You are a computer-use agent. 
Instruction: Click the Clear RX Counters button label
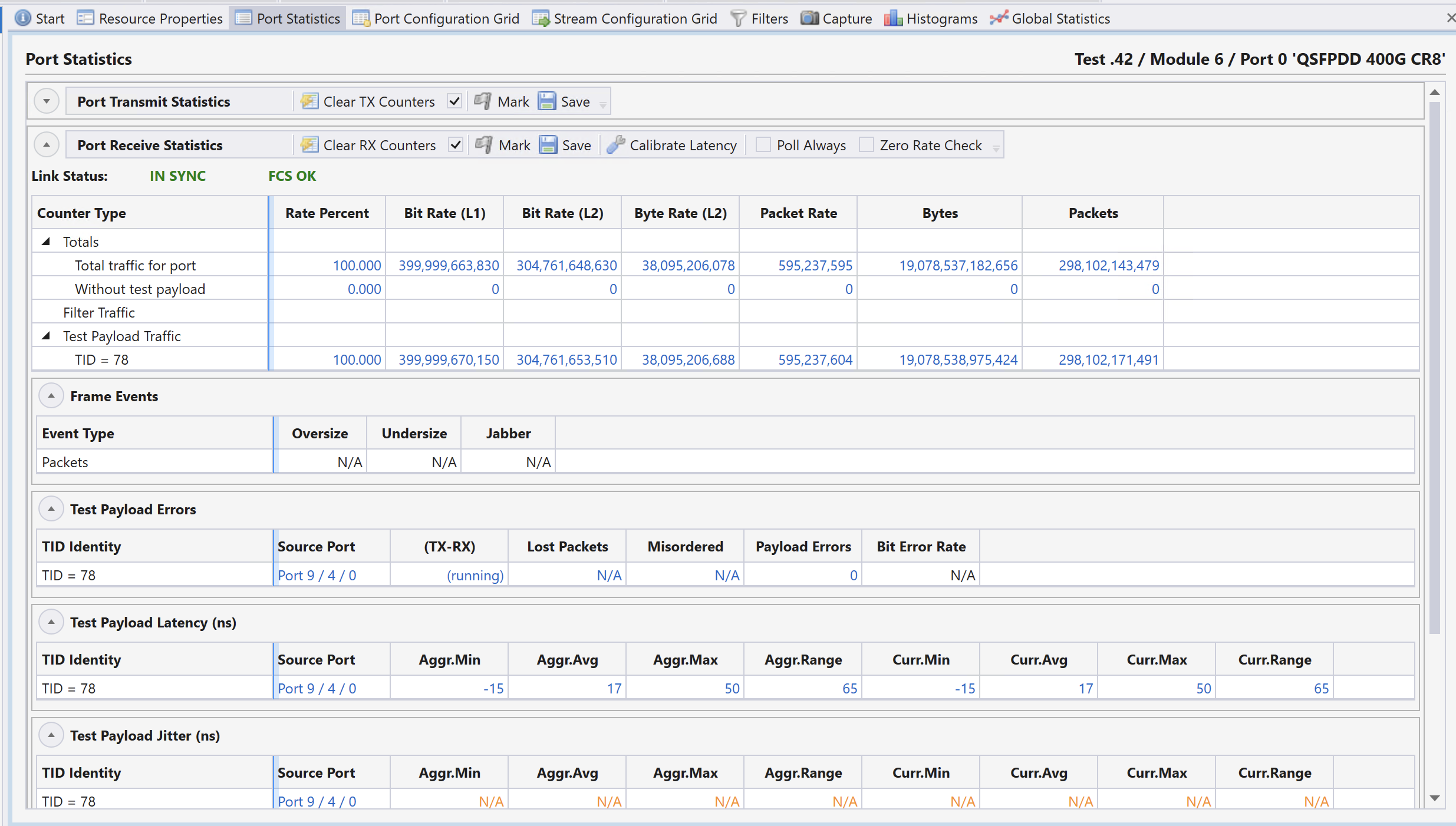point(380,145)
